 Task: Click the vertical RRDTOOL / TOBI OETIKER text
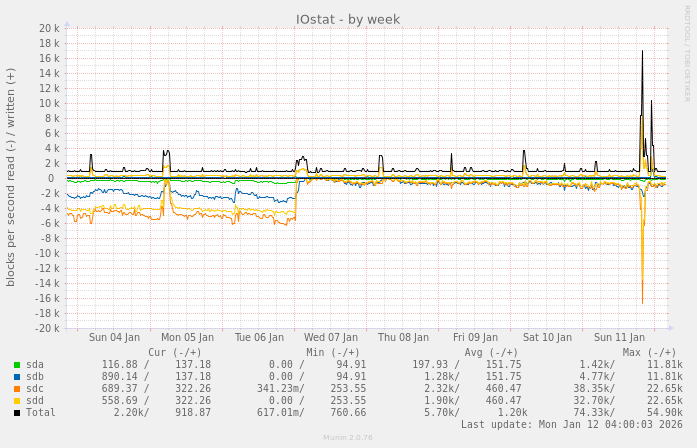[x=687, y=53]
